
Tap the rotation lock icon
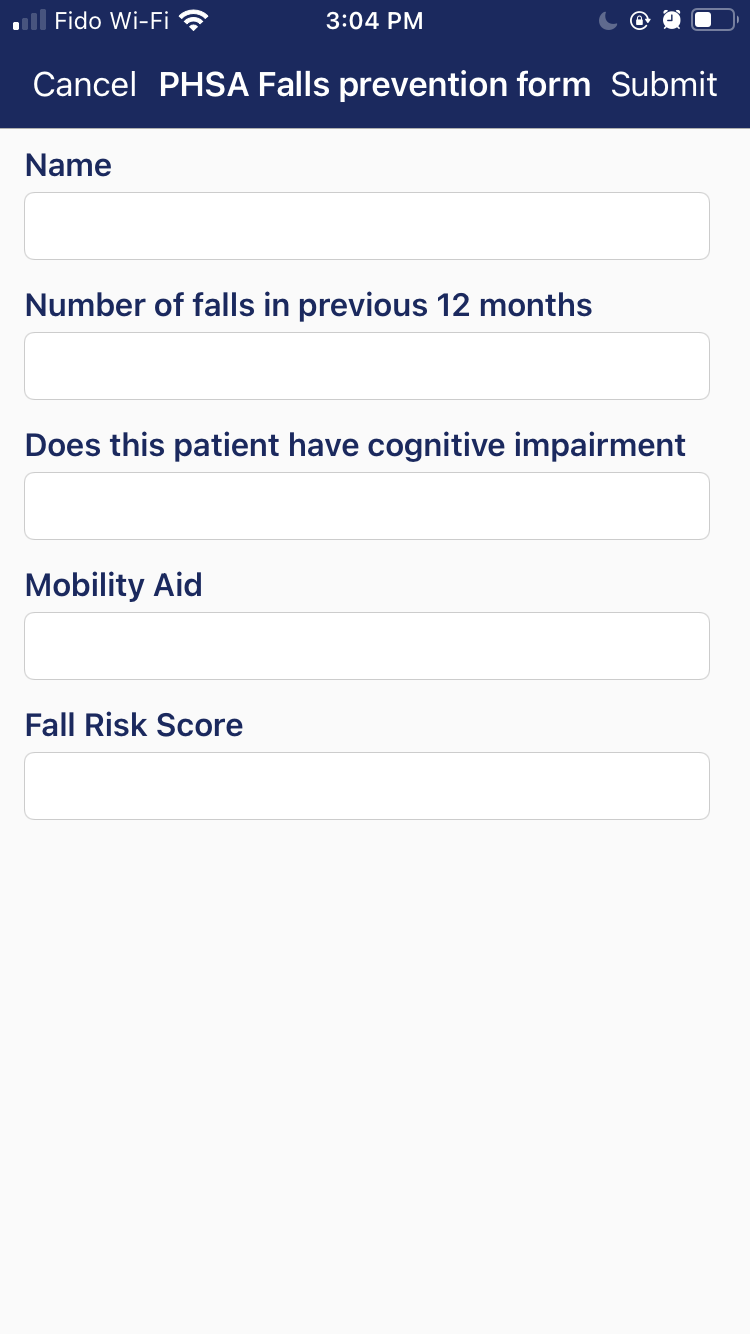(640, 21)
